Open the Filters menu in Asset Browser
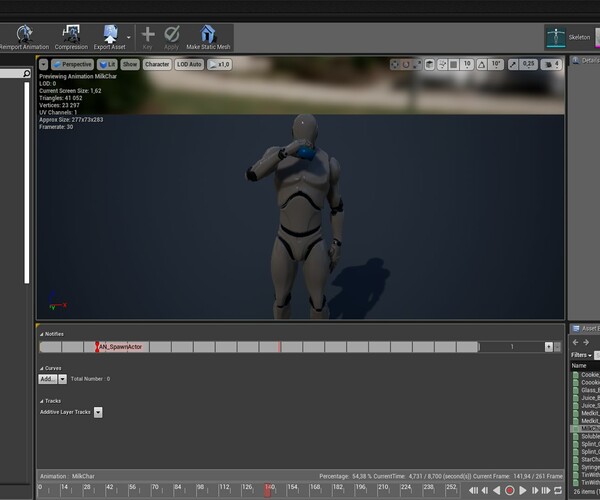The image size is (600, 500). (x=580, y=355)
